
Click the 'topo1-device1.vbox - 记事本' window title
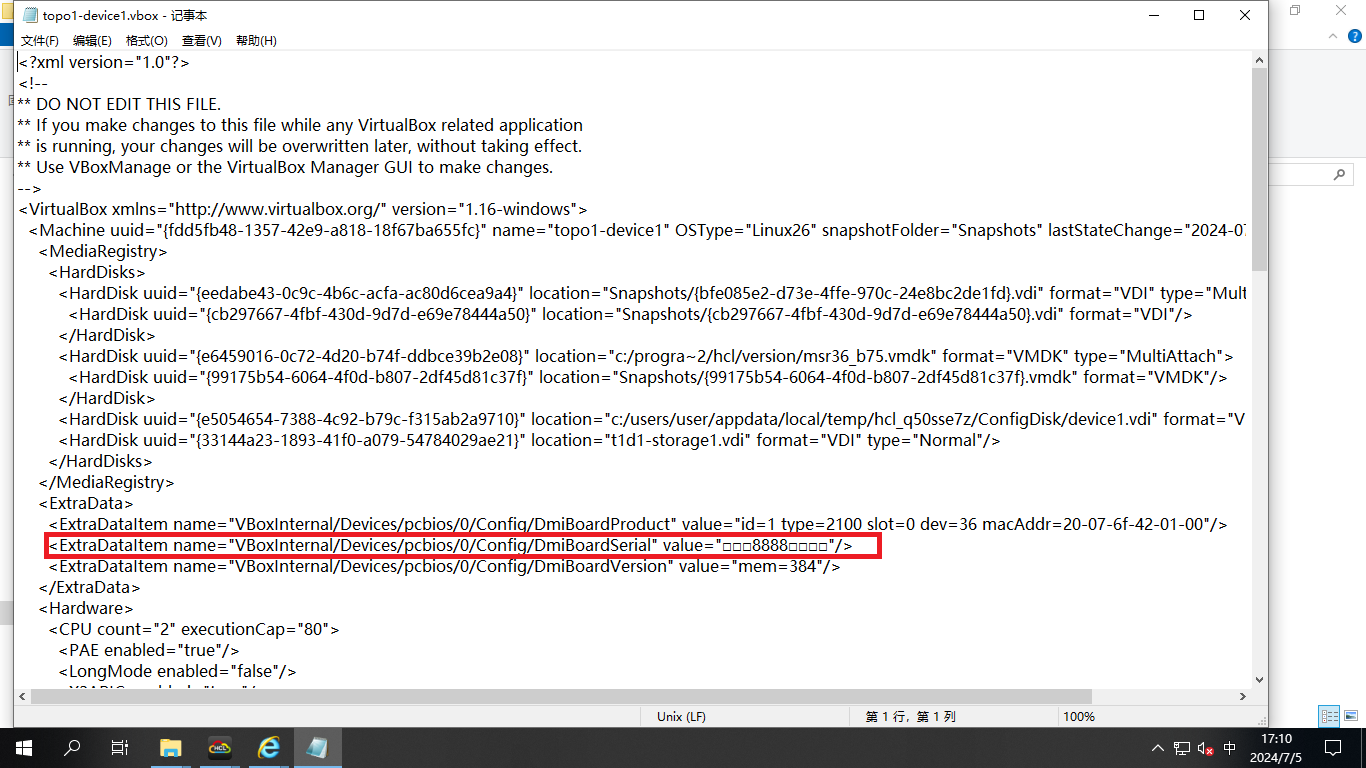(x=125, y=16)
